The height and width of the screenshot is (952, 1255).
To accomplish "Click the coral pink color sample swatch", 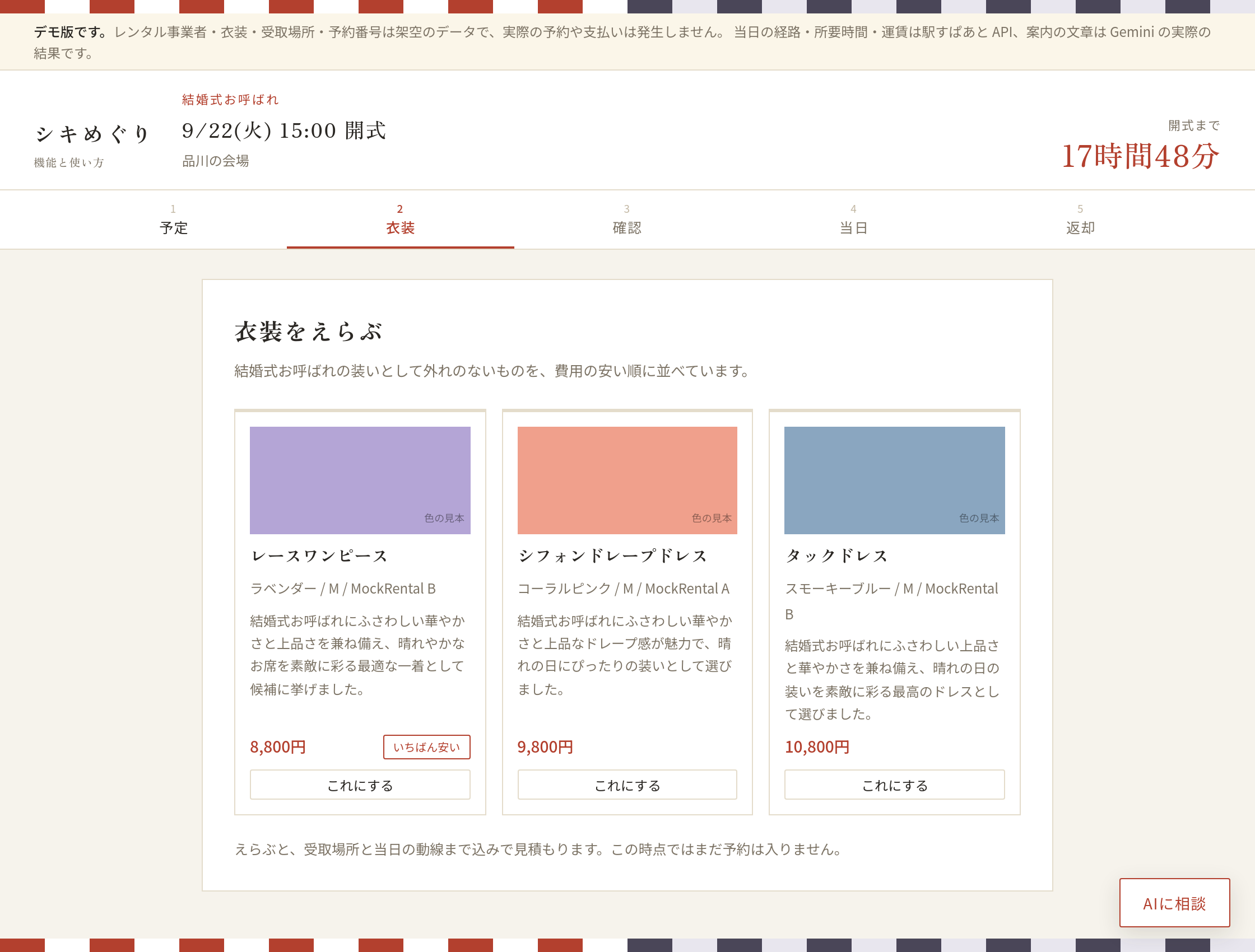I will pos(627,480).
